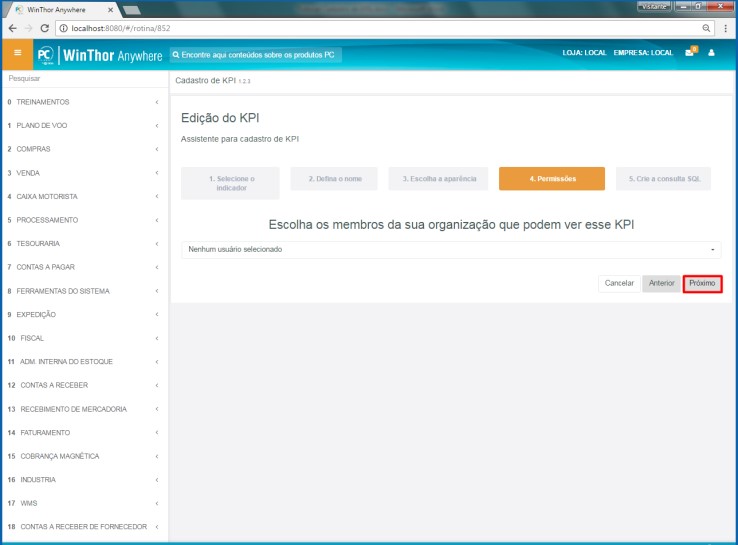
Task: Close the WinThor Anywhere browser tab
Action: point(110,9)
